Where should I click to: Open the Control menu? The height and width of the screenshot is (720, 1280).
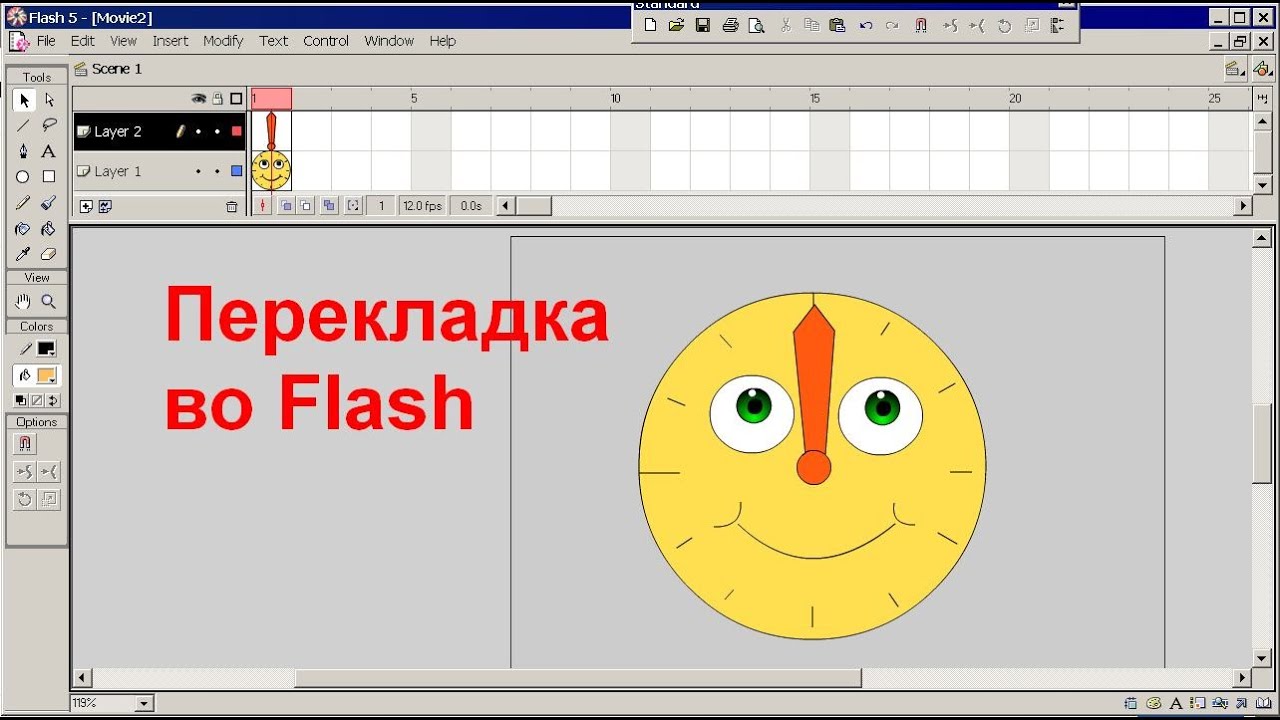[x=326, y=41]
